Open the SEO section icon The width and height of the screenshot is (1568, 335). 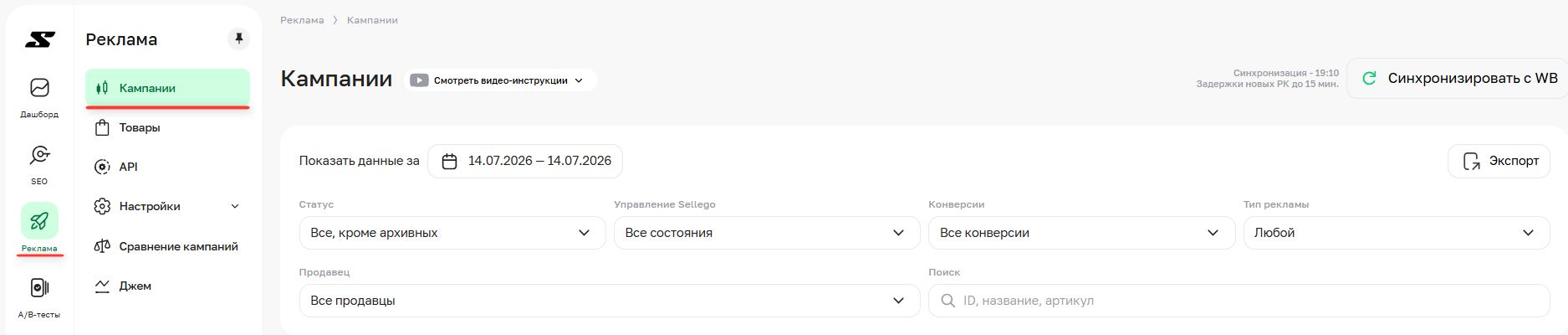[x=39, y=155]
